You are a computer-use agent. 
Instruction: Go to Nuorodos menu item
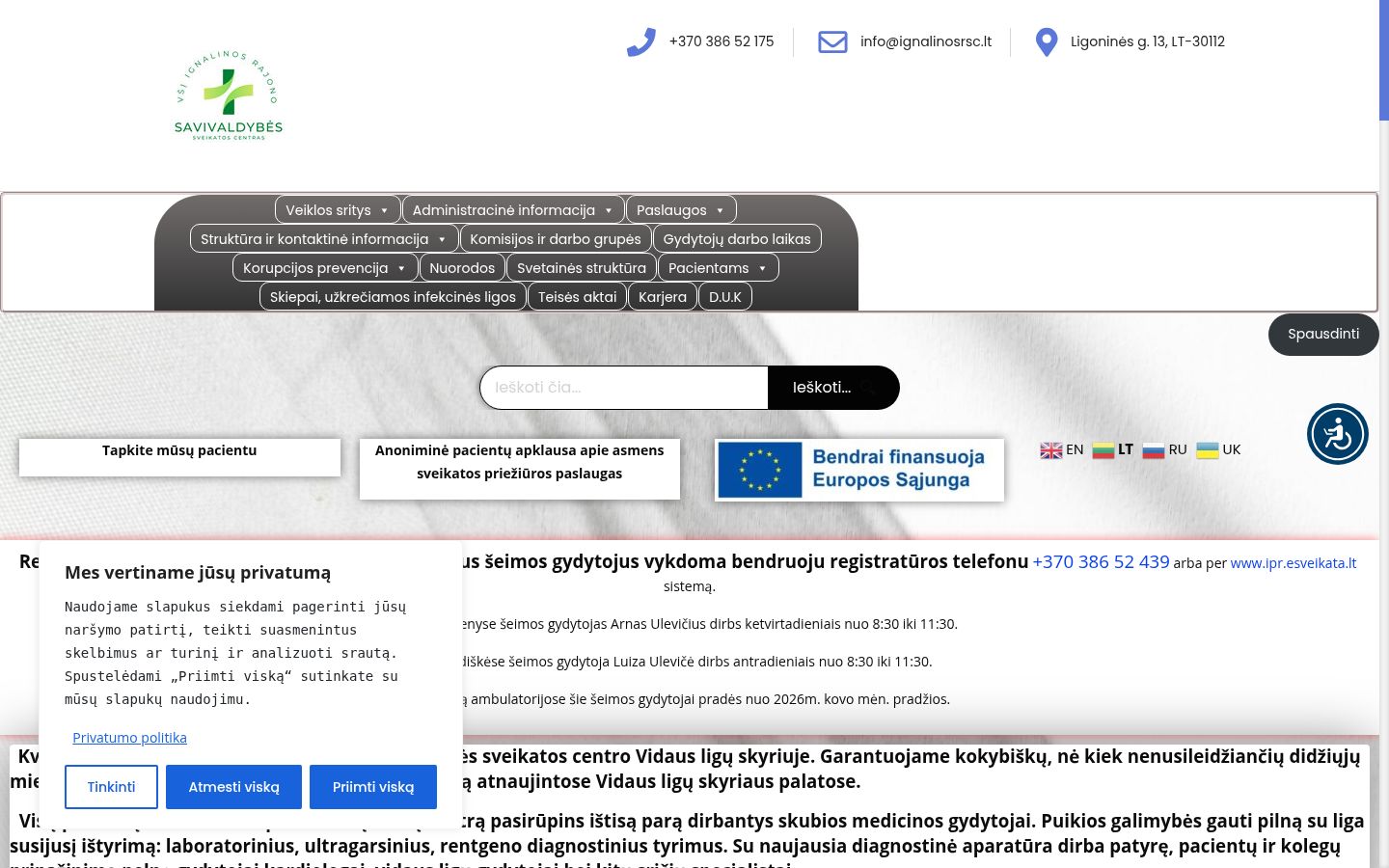(x=462, y=268)
